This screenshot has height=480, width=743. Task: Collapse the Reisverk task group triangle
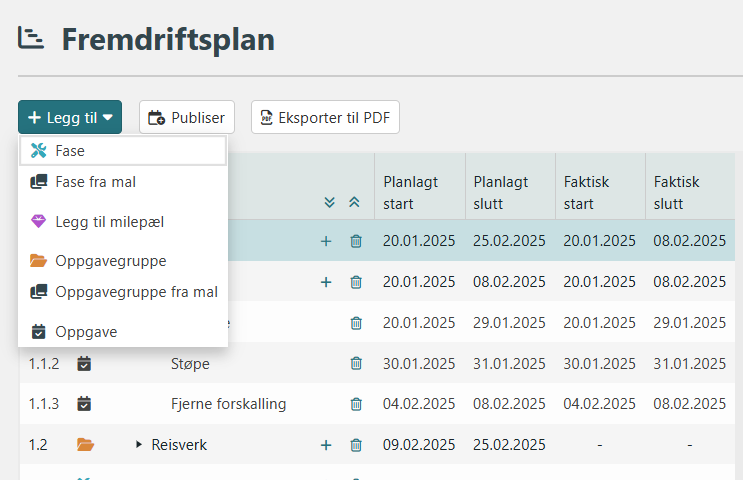[x=139, y=445]
